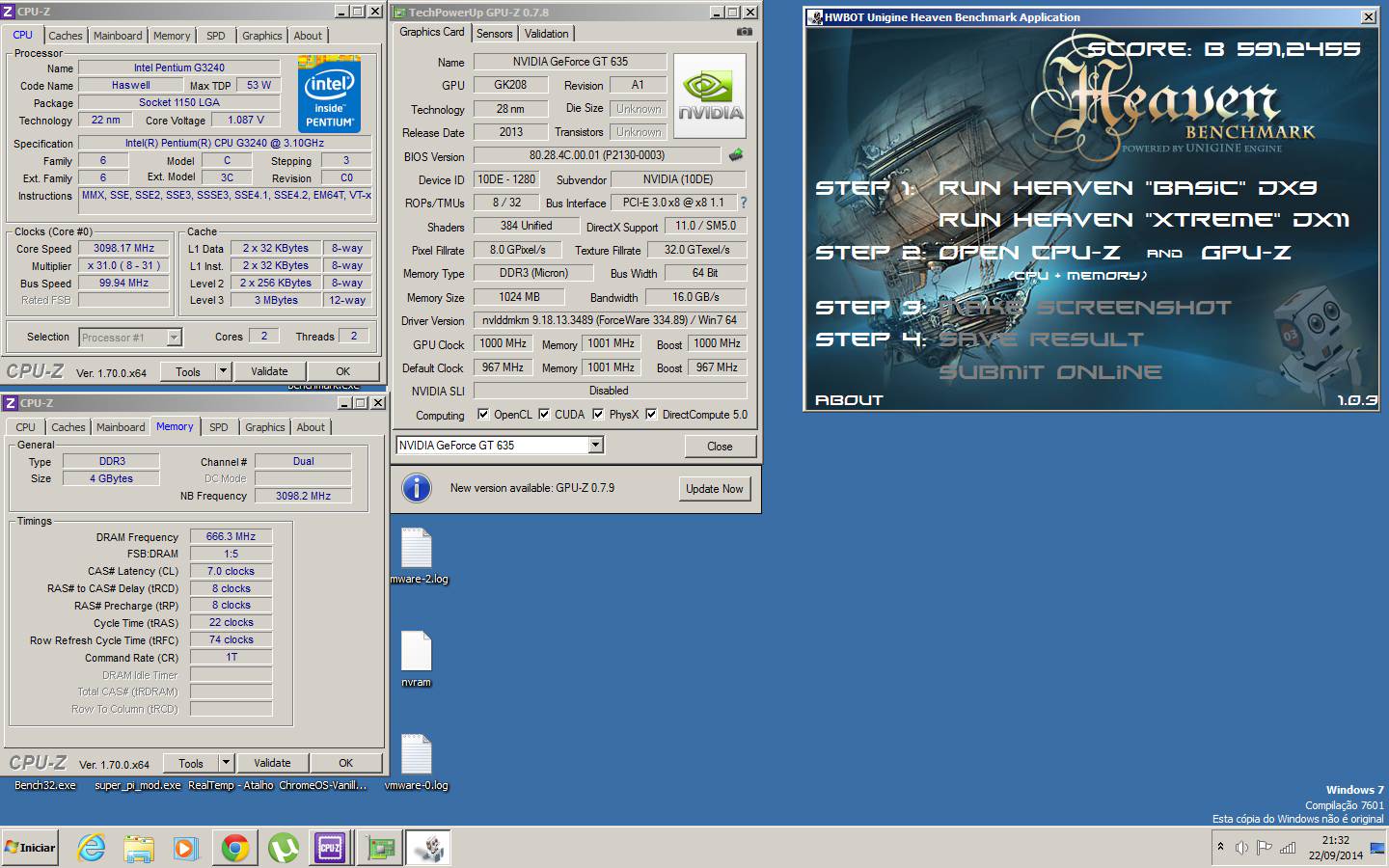Switch to Sensors tab in GPU-Z
Viewport: 1389px width, 868px height.
[x=495, y=34]
